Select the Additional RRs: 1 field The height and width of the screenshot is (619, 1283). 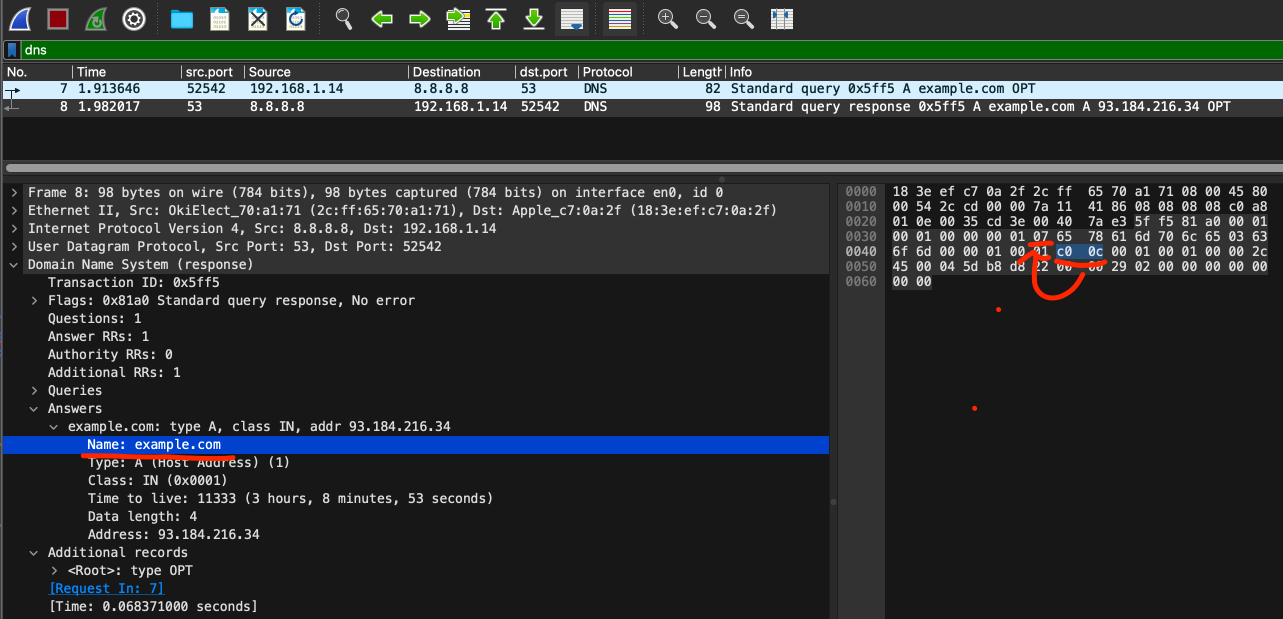(x=114, y=372)
